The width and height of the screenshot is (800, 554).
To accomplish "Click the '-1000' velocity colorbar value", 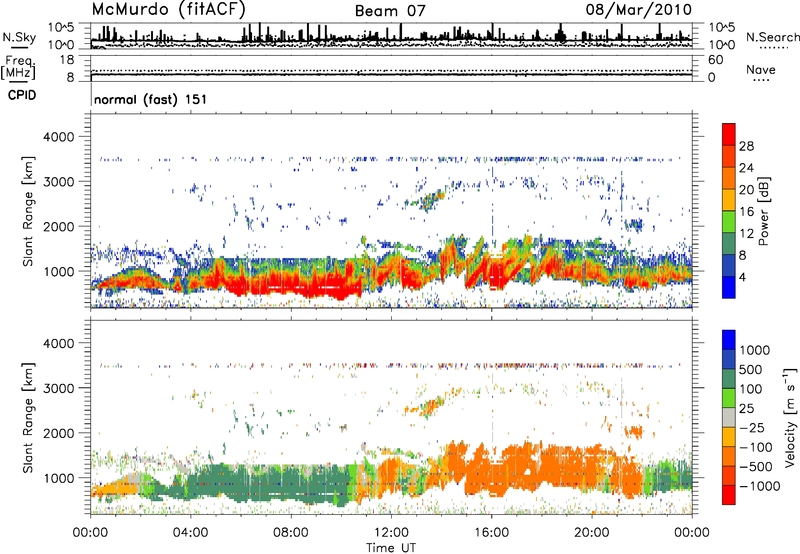I will pyautogui.click(x=759, y=486).
